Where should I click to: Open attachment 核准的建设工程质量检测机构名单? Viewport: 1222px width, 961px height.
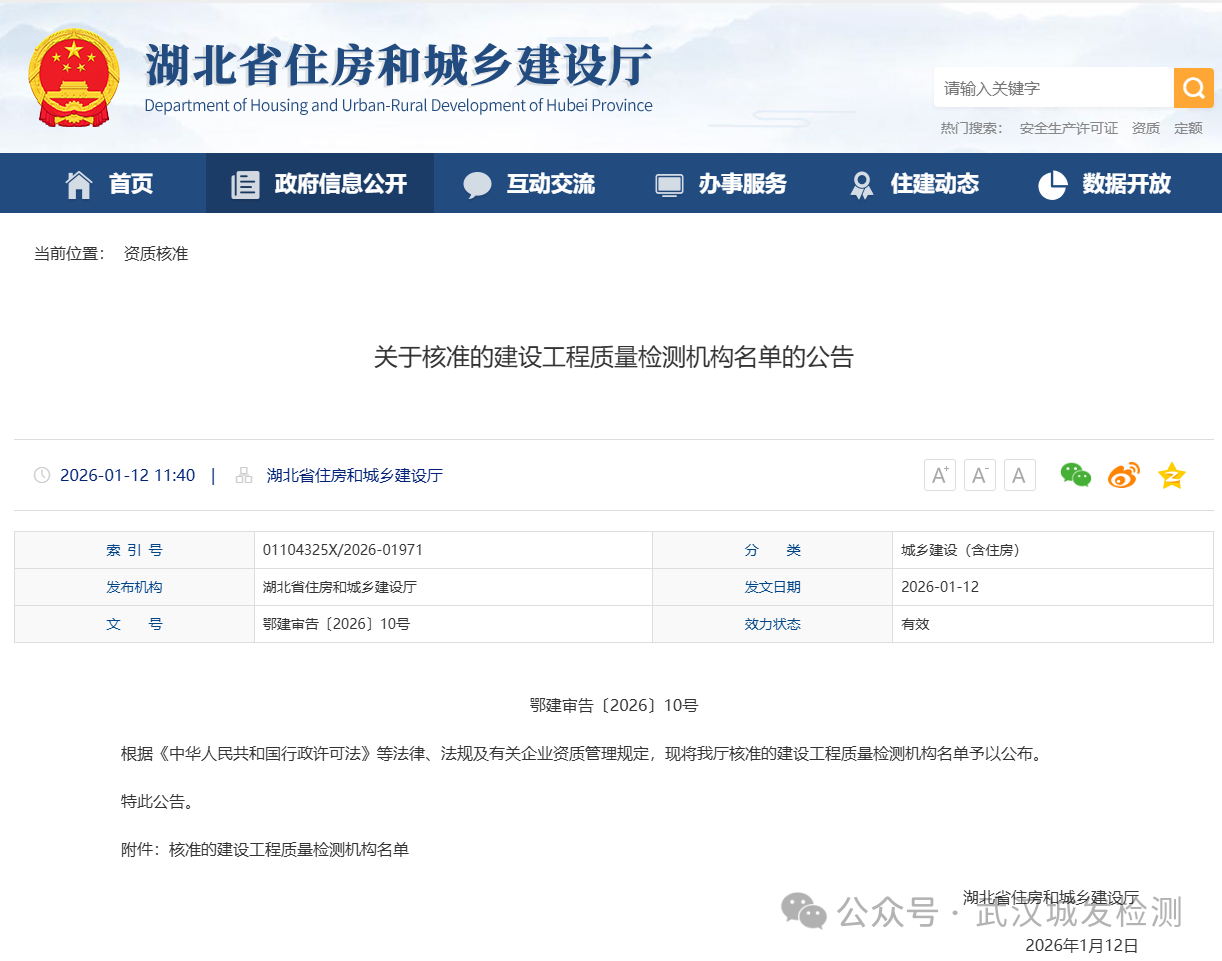tap(289, 850)
